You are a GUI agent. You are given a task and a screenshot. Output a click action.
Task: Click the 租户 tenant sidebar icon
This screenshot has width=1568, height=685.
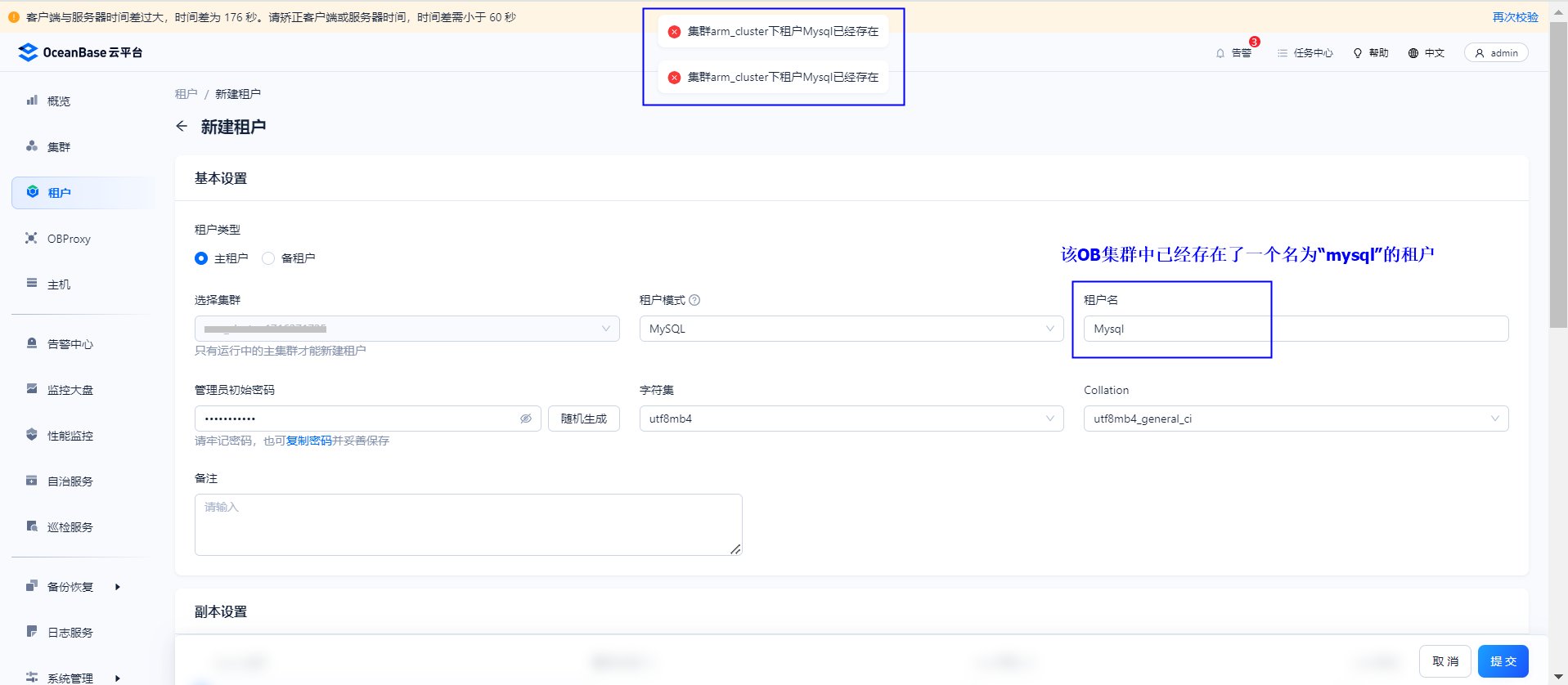[32, 192]
